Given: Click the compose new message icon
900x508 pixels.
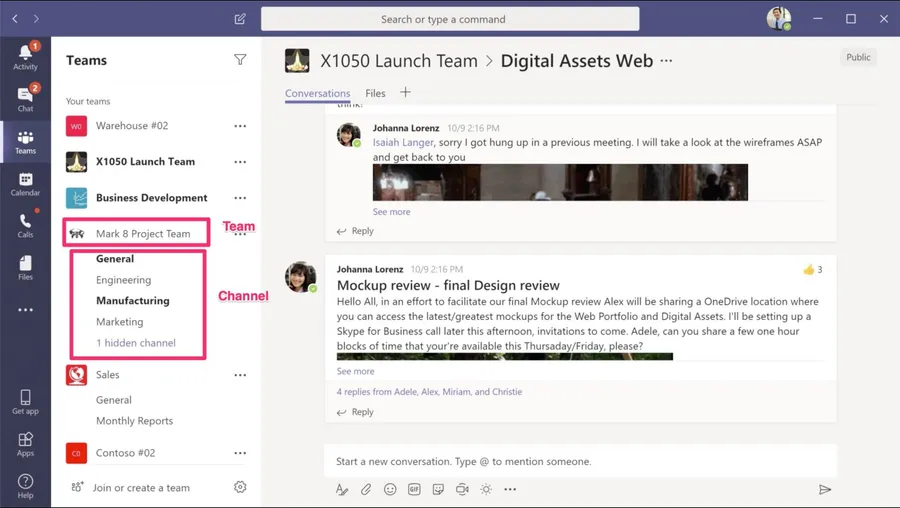Looking at the screenshot, I should pos(240,19).
